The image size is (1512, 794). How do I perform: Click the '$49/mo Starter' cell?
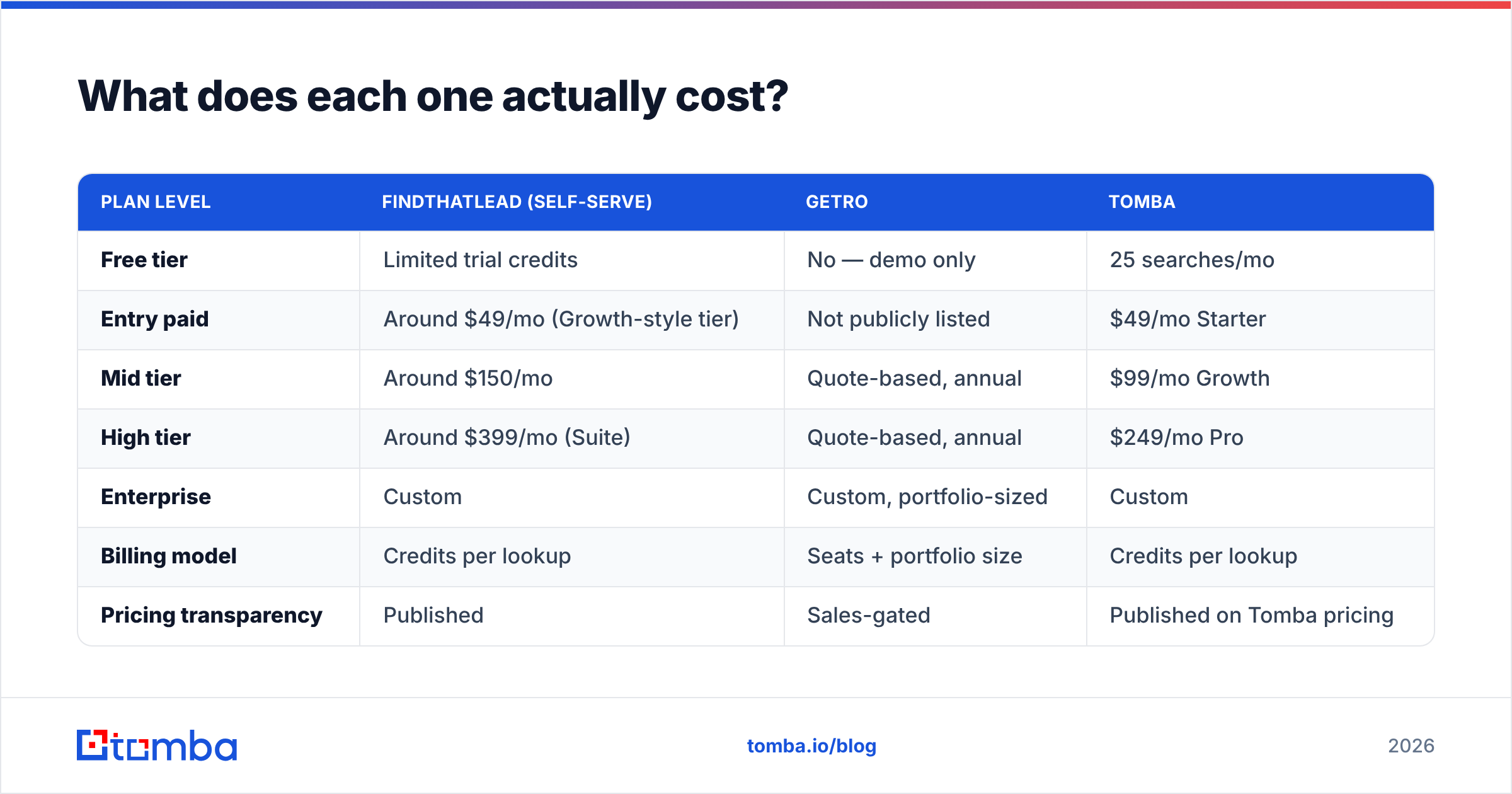click(1188, 319)
